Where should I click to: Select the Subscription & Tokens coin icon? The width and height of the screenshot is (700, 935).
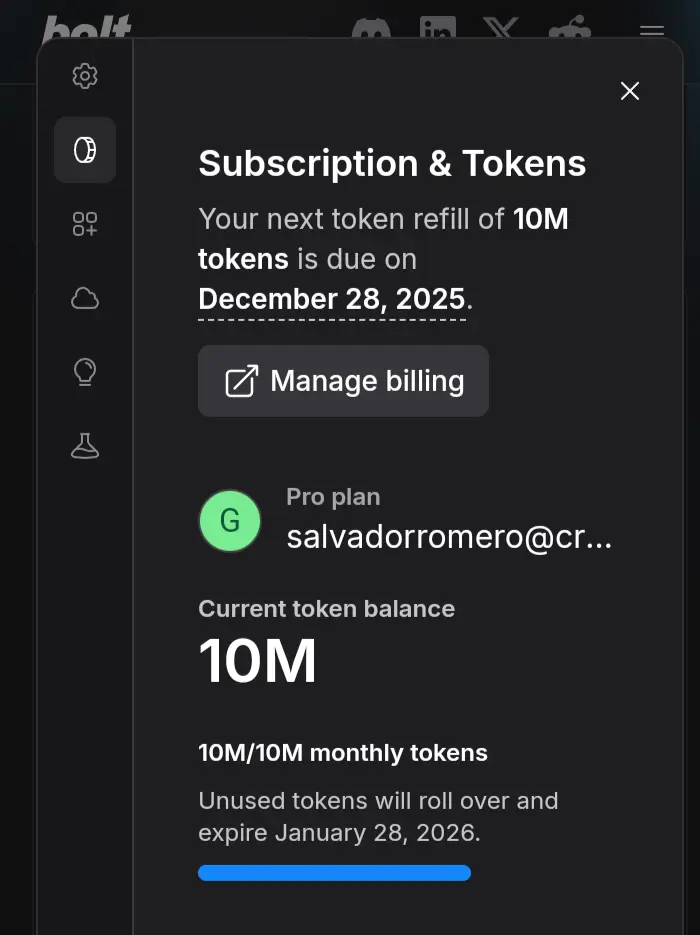point(85,150)
